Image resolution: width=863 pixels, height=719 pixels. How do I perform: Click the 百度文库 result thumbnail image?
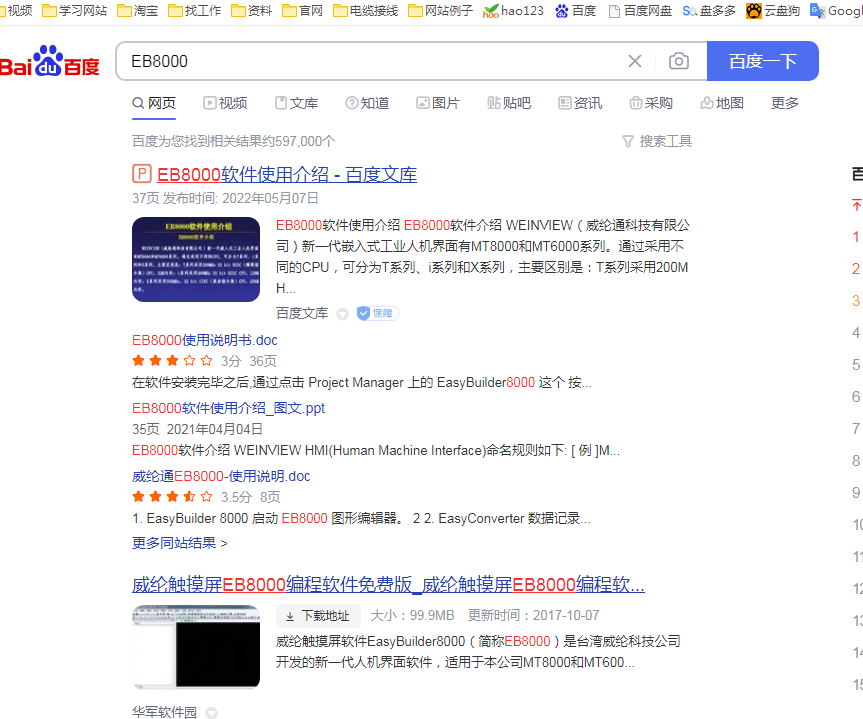[196, 259]
